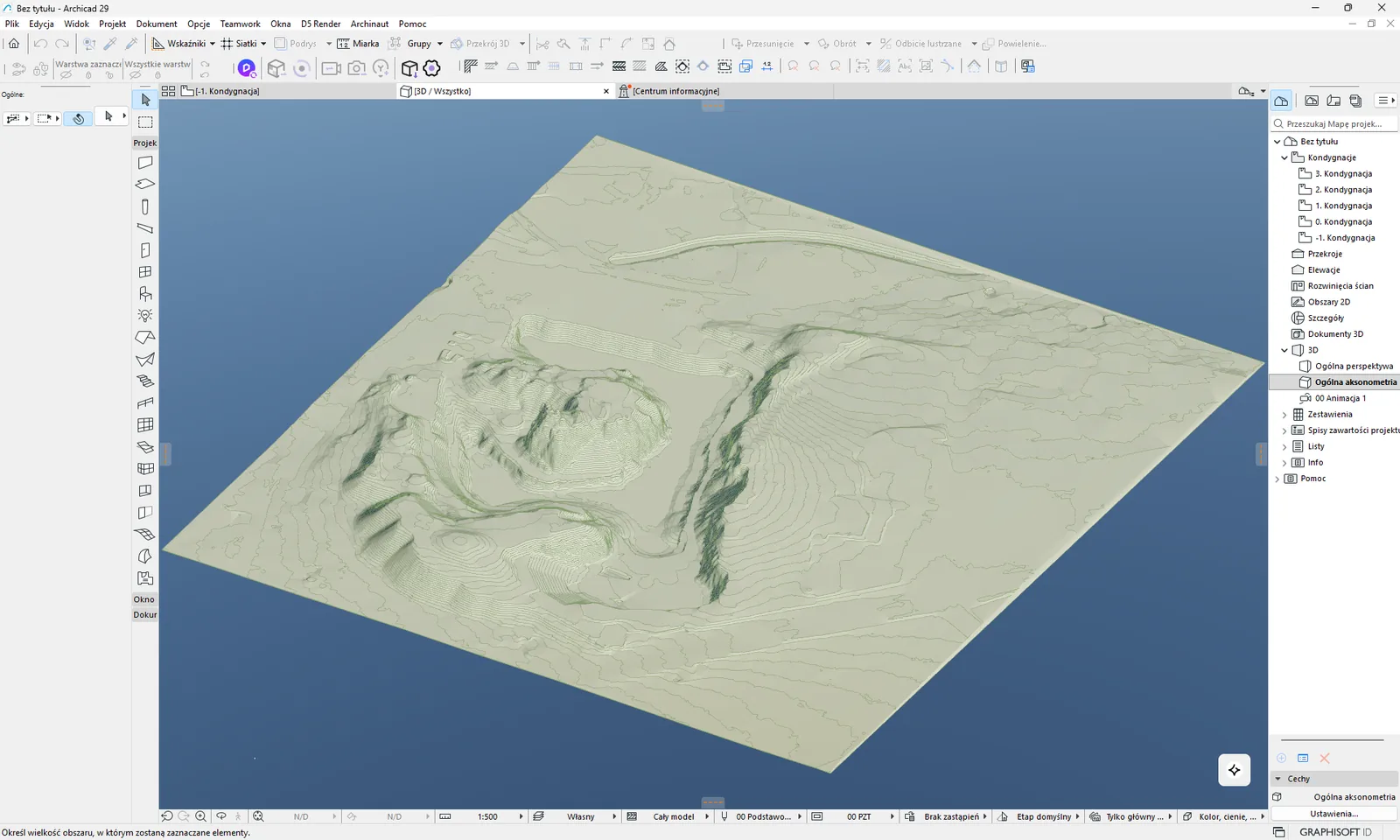
Task: Choose the Column tool icon
Action: point(145,206)
